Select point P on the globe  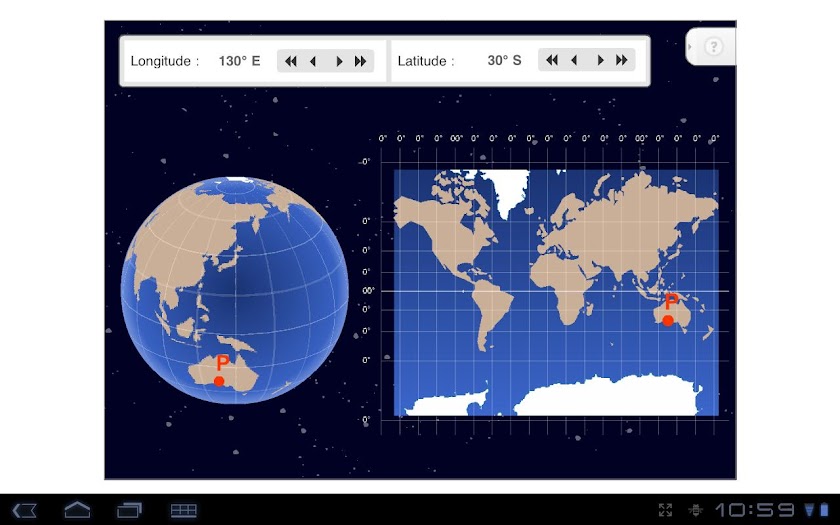tap(219, 381)
